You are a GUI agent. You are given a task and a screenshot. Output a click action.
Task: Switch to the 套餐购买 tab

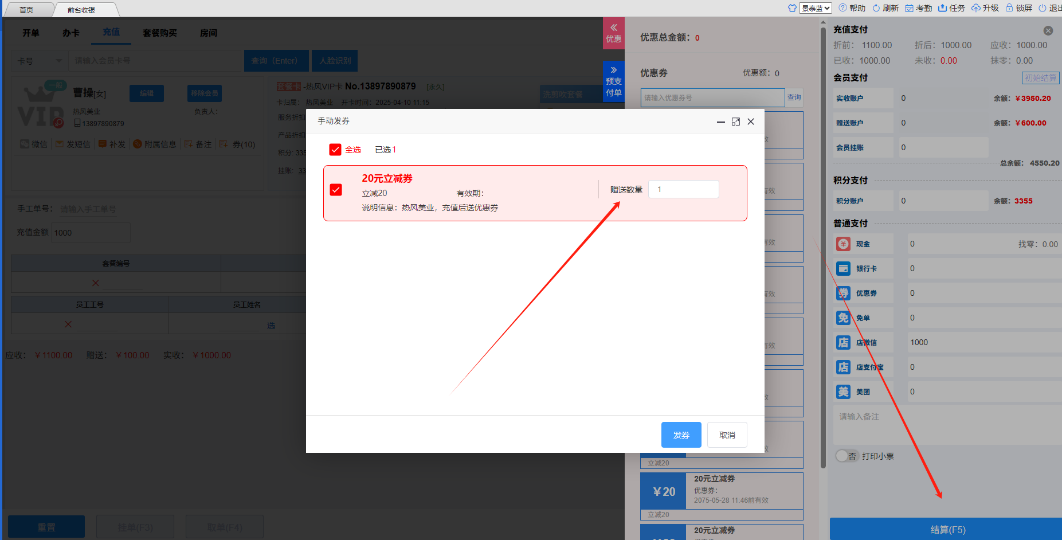(x=159, y=33)
